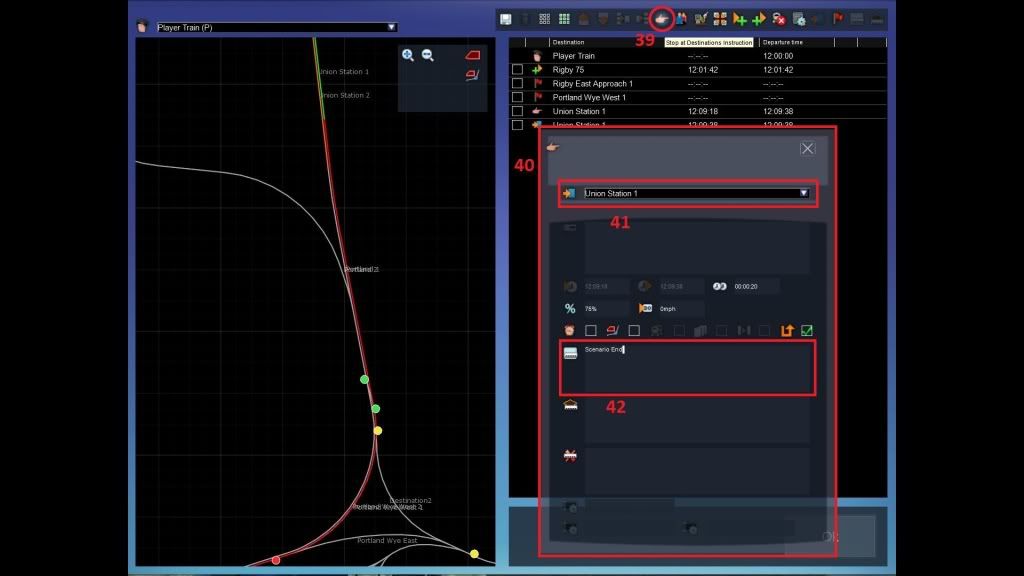Click the red signal marker on the map
This screenshot has height=576, width=1024.
pos(276,560)
